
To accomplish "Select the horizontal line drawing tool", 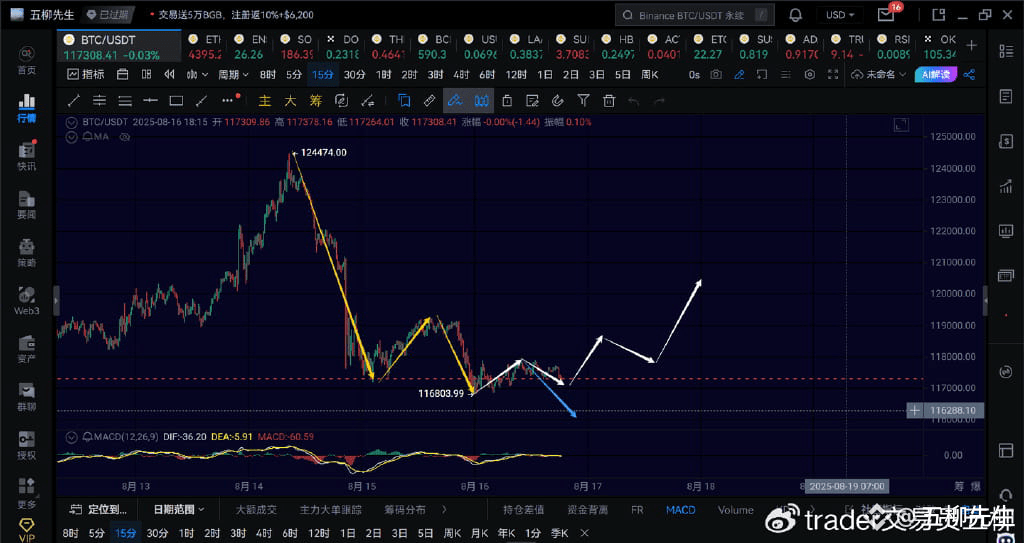I will point(150,101).
